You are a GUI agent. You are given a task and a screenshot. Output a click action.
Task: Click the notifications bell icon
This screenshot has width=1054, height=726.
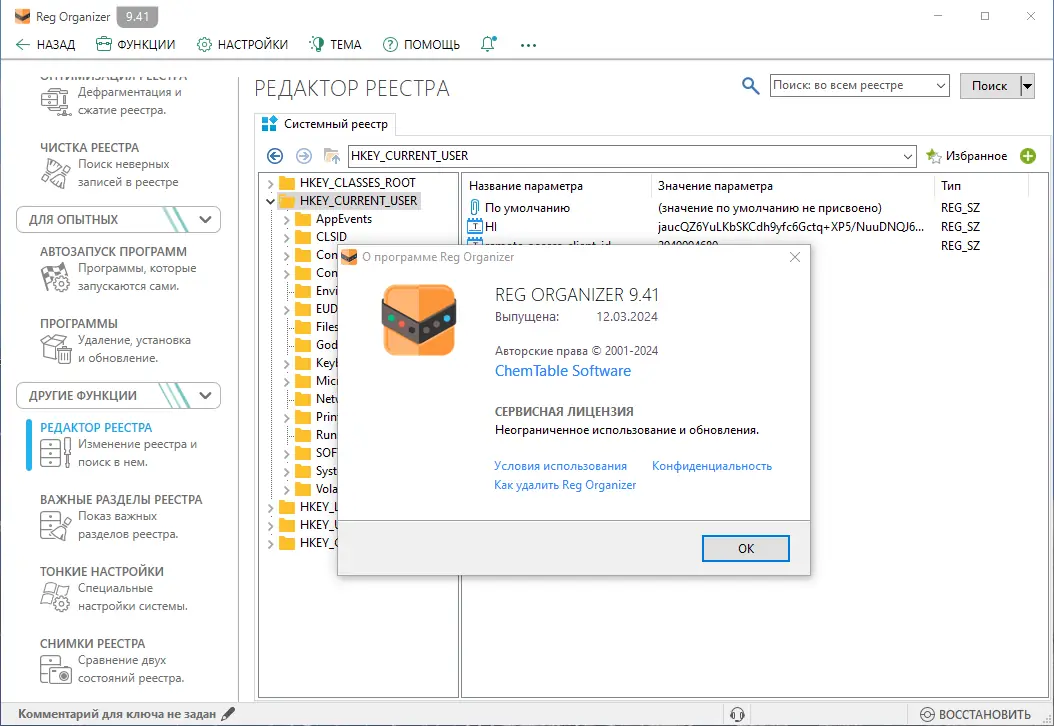pos(489,44)
